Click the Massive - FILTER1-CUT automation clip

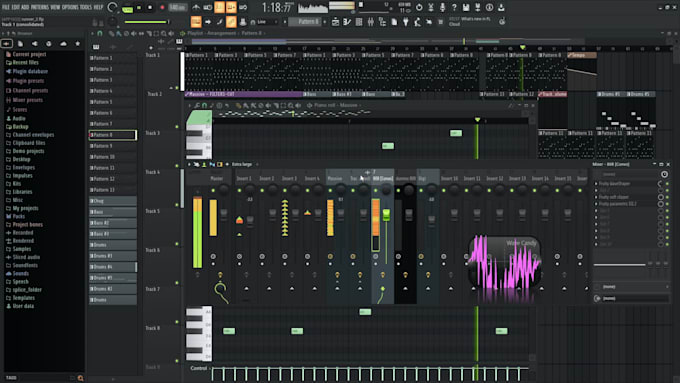(x=244, y=94)
